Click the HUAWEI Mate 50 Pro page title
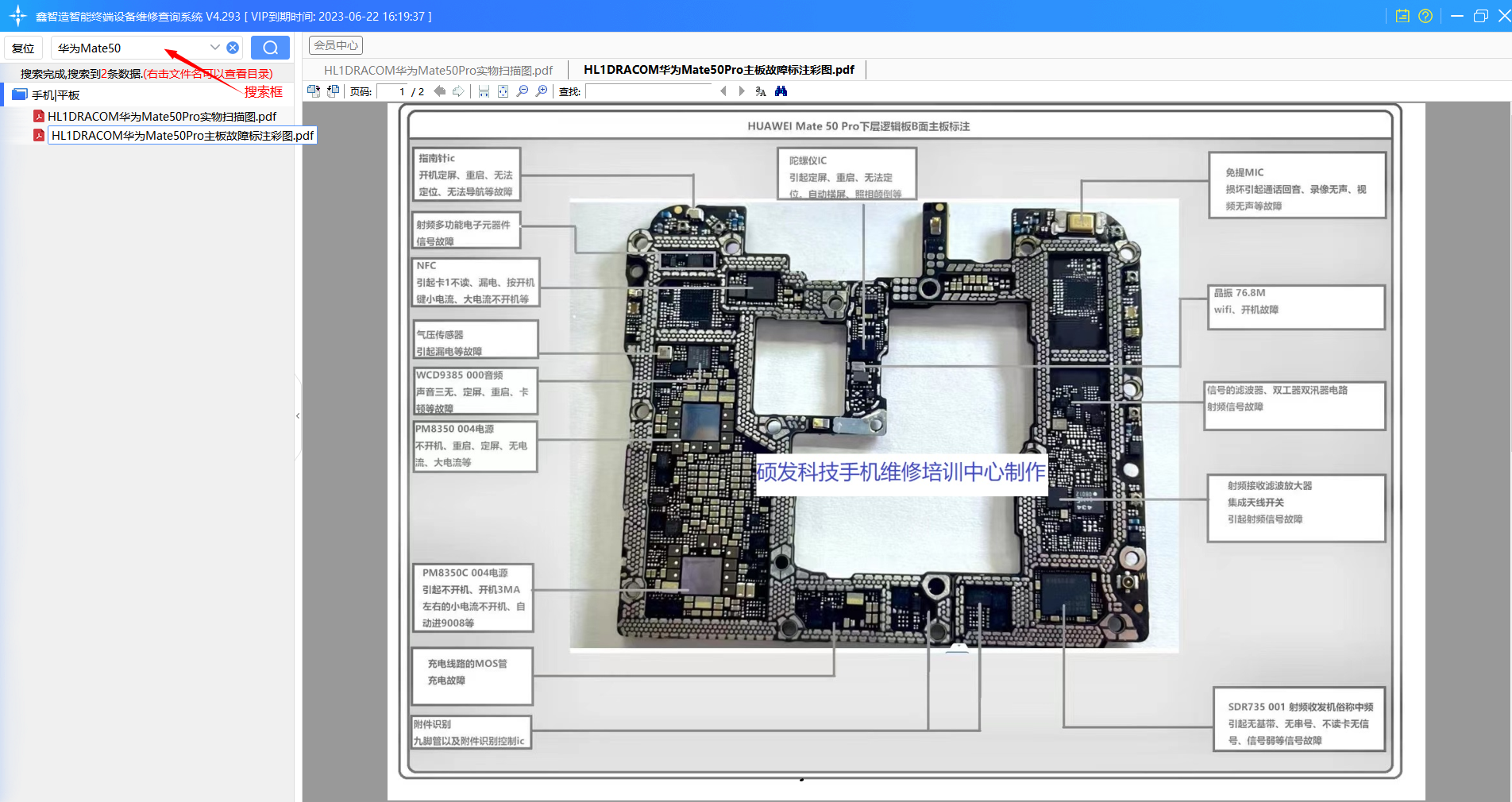Viewport: 1512px width, 802px height. point(858,126)
